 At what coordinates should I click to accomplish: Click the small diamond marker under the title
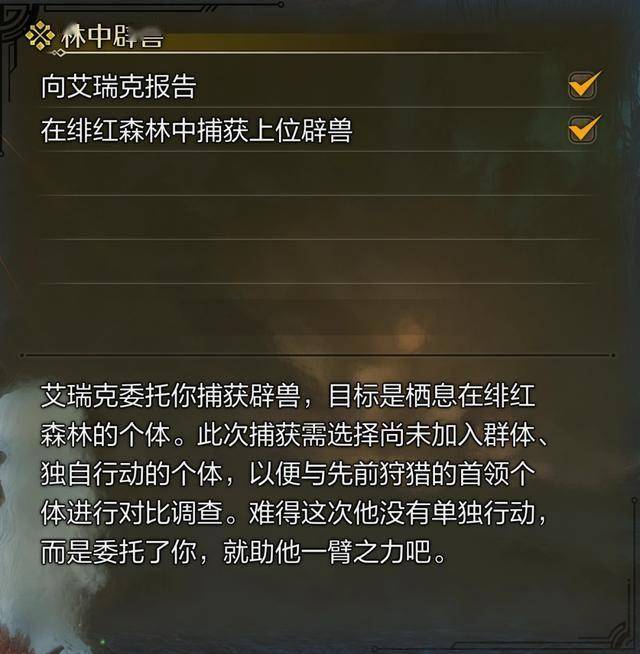pos(59,53)
